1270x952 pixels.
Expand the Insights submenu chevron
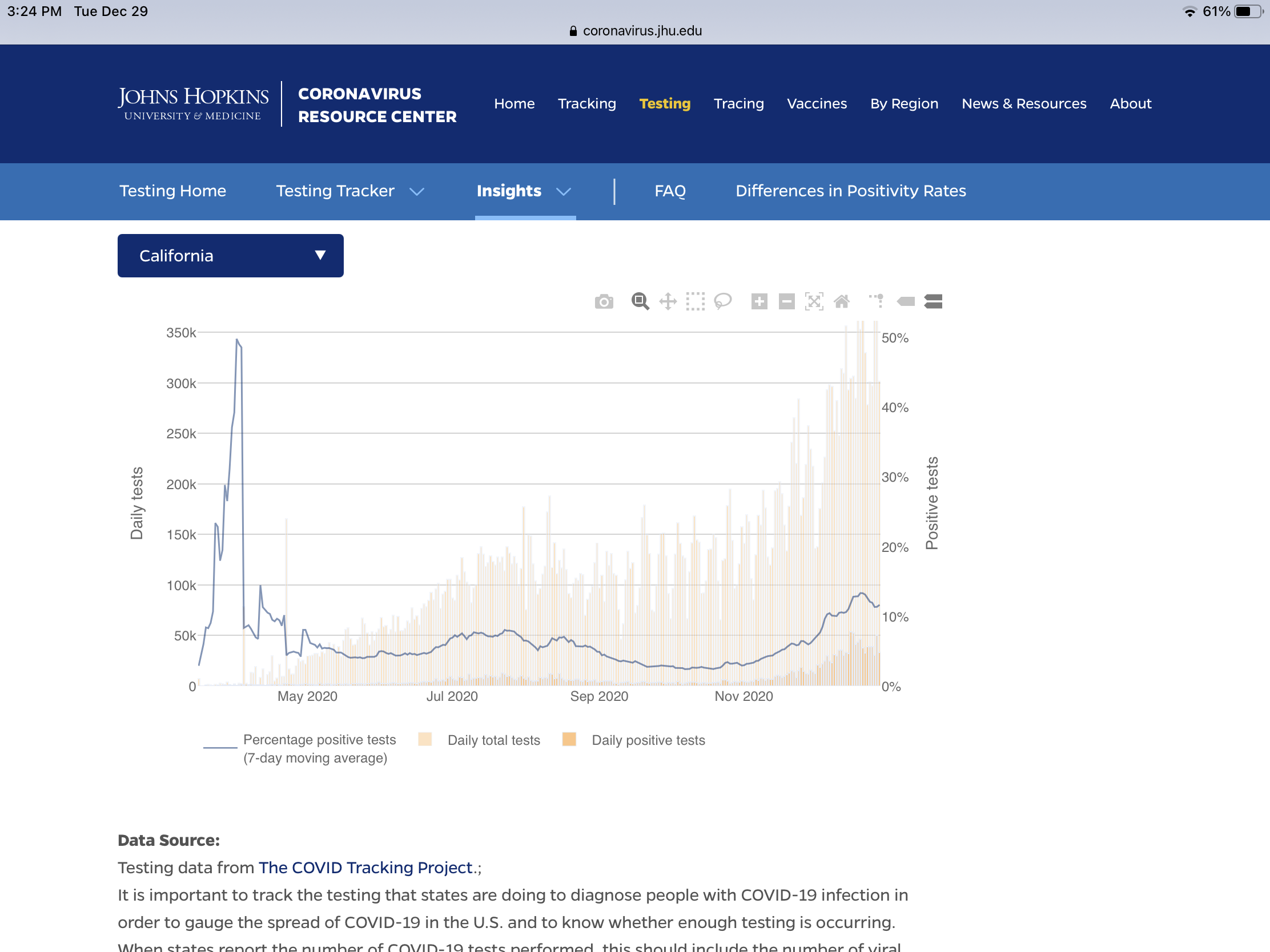pyautogui.click(x=563, y=192)
